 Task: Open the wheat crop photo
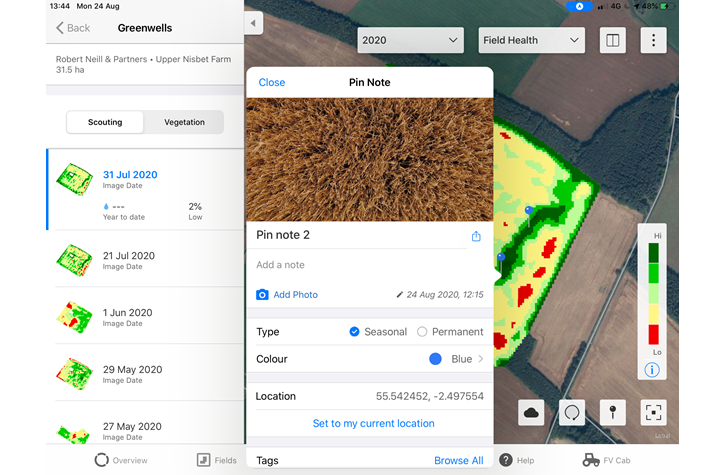tap(370, 160)
